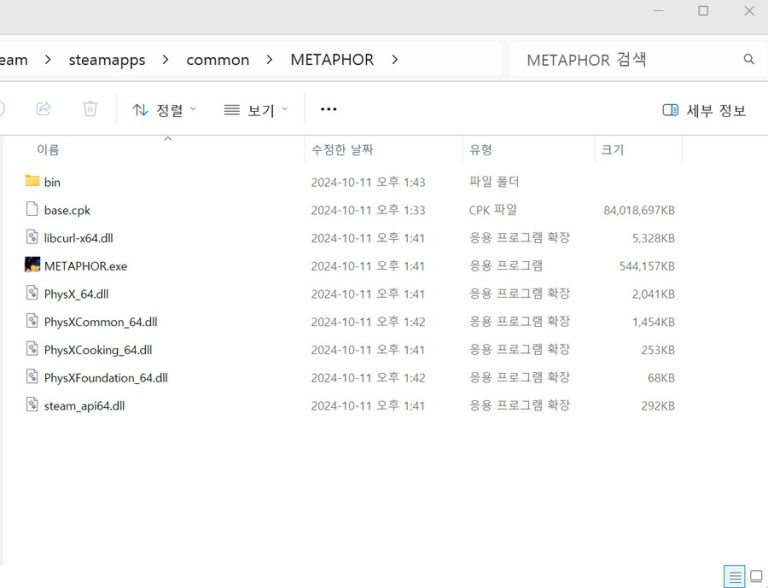Select the libcurl-x64.dll file icon
This screenshot has height=588, width=768.
pos(32,237)
